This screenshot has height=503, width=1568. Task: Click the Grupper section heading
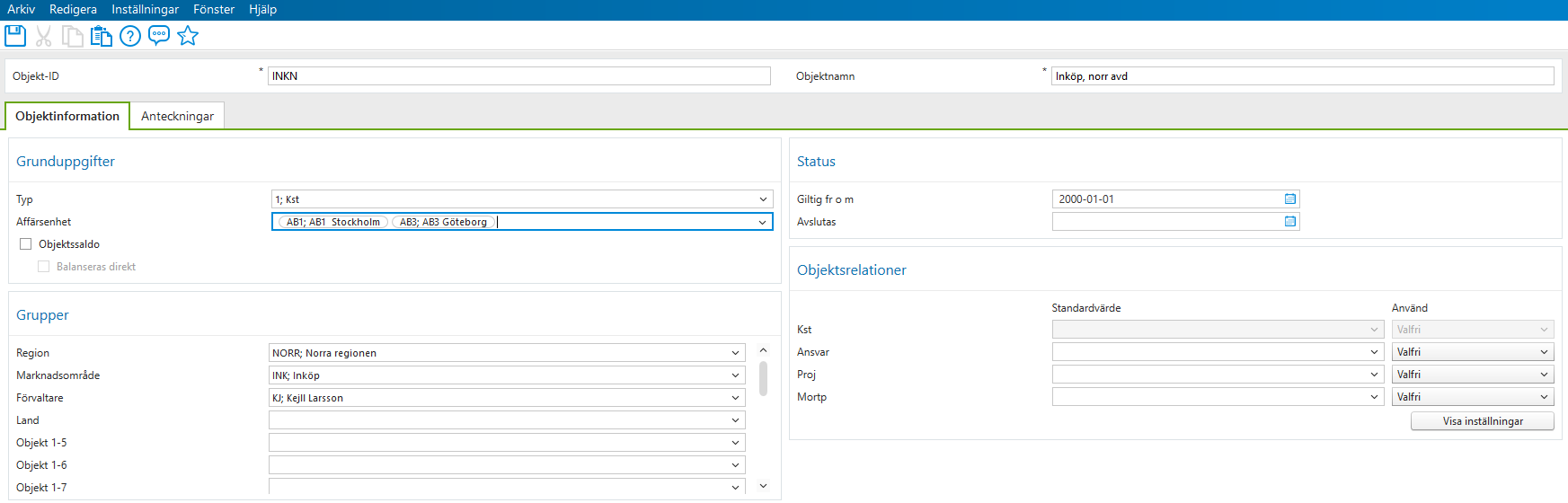(x=42, y=315)
